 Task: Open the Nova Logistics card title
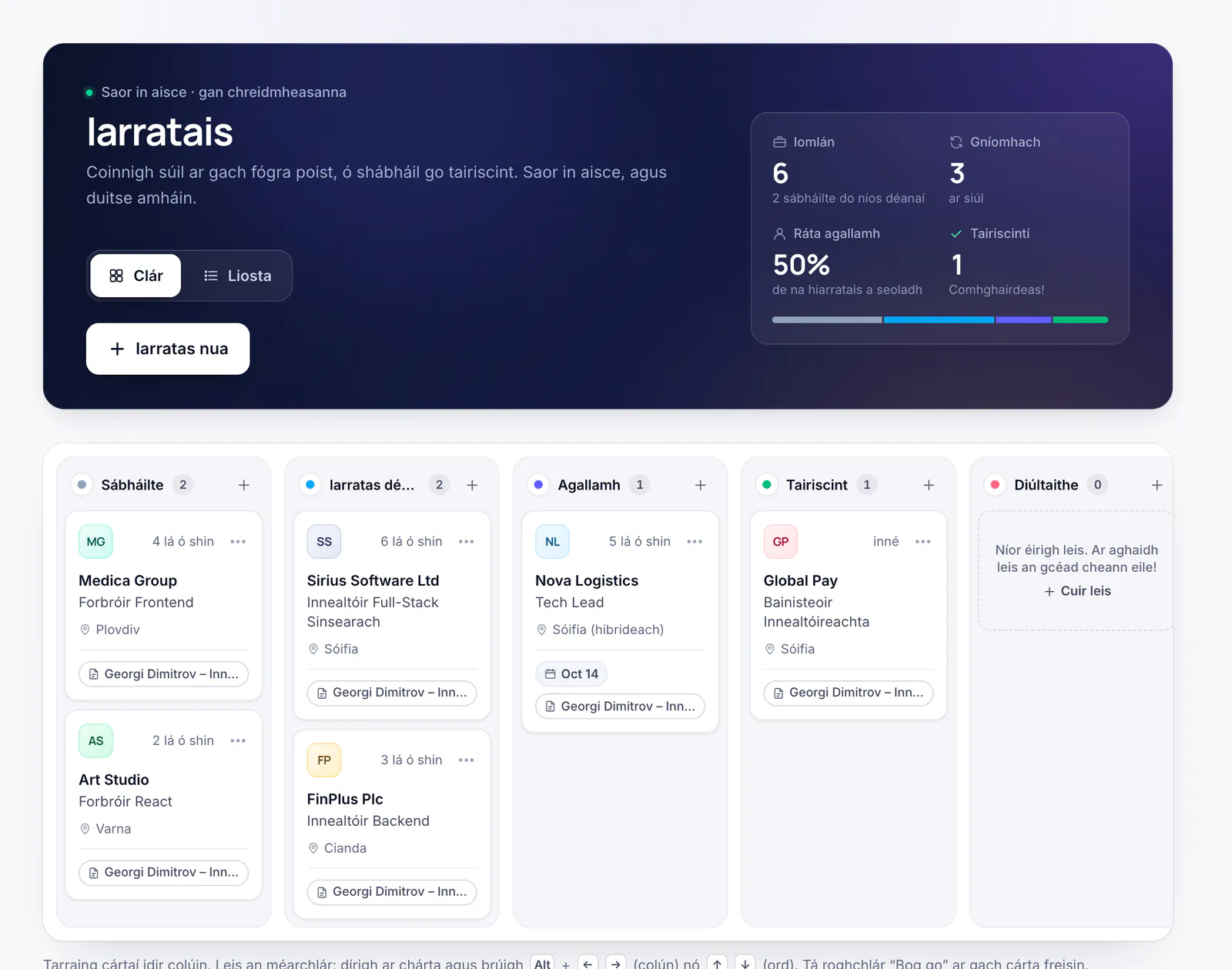[587, 580]
